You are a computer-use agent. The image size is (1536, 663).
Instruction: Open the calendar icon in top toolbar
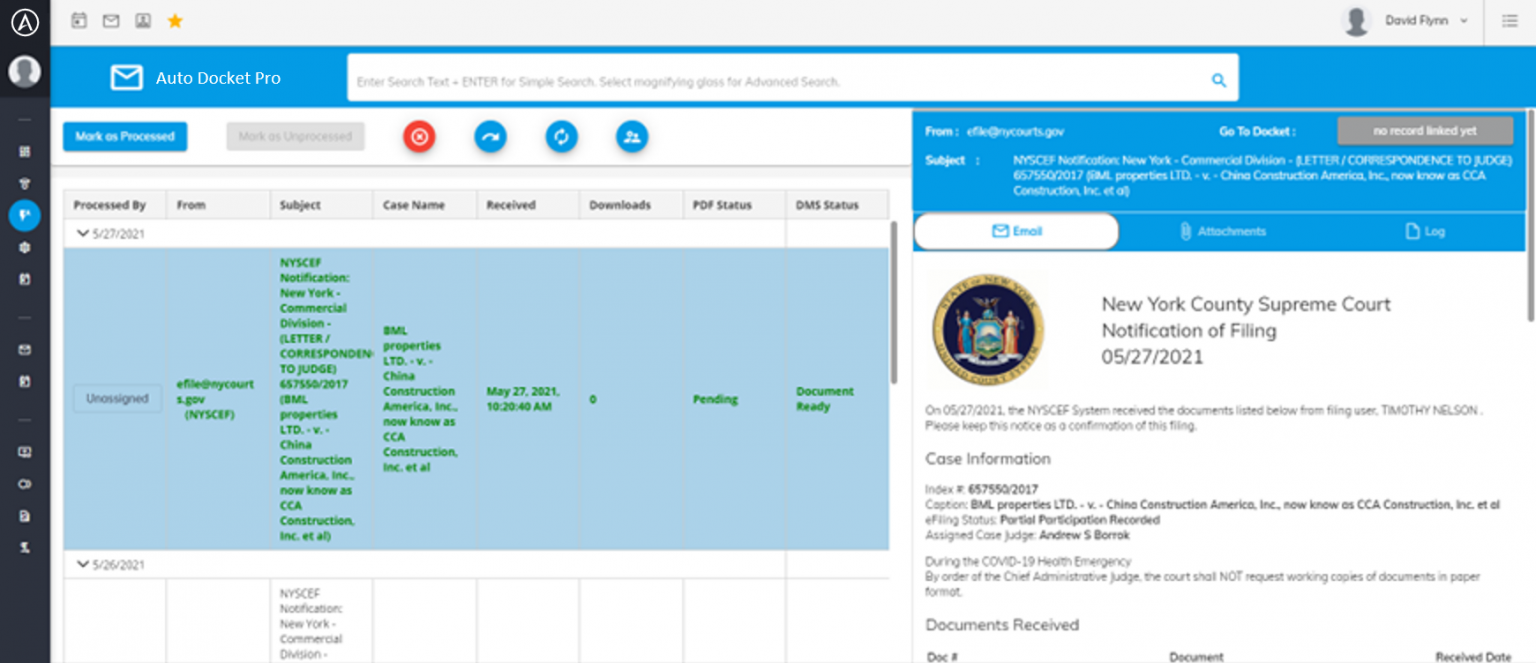pos(79,19)
